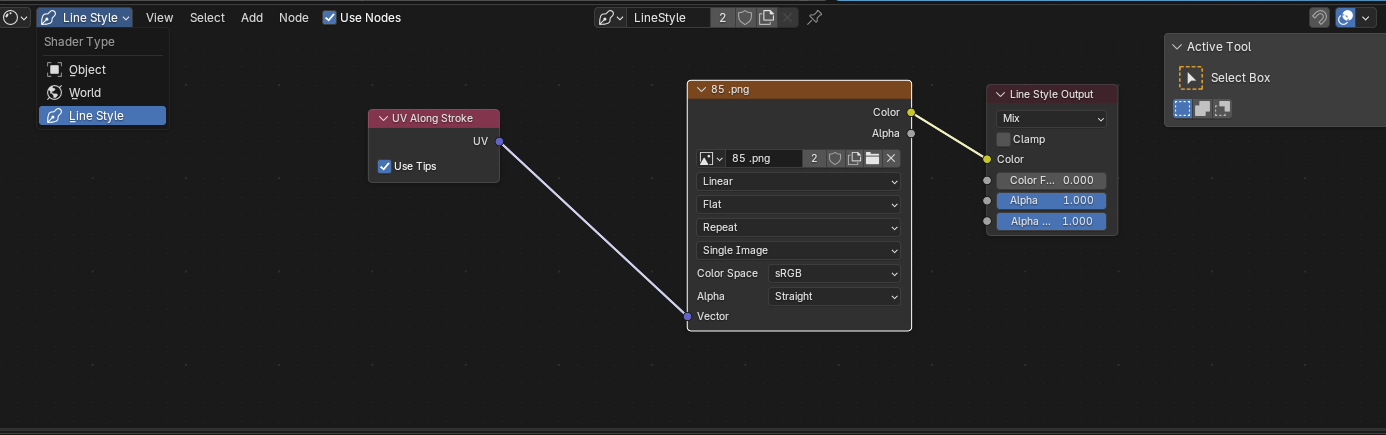Open the editor type selector icon
Viewport: 1386px width, 435px height.
(x=15, y=17)
